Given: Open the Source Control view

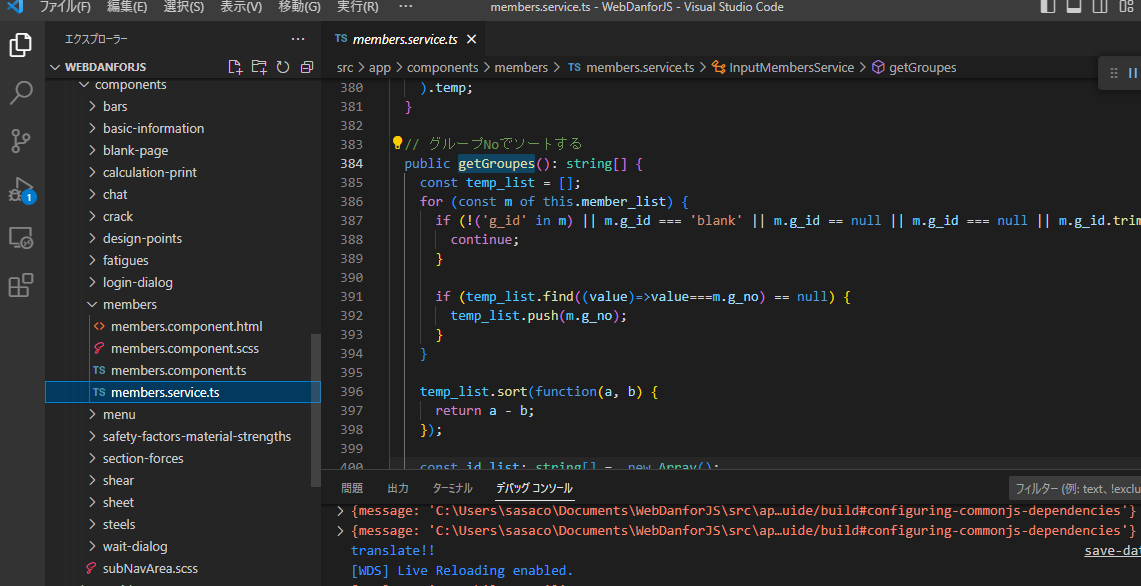Looking at the screenshot, I should 22,141.
